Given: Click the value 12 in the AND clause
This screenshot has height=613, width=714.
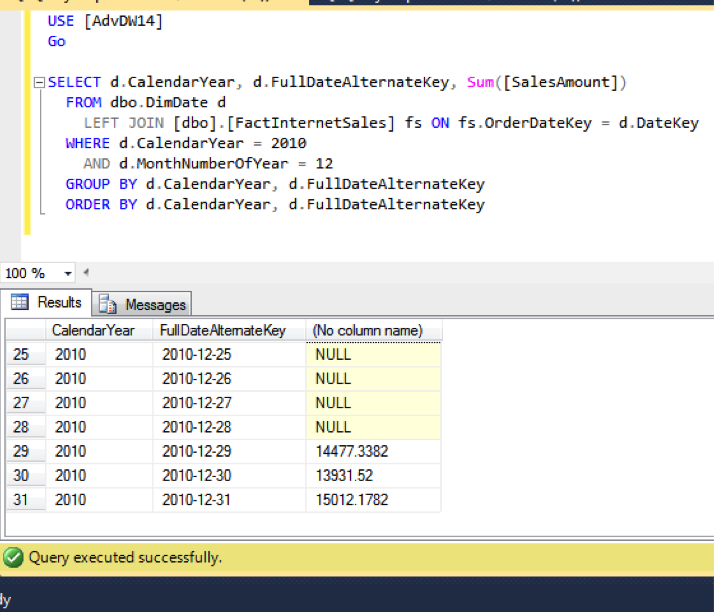Looking at the screenshot, I should coord(324,163).
